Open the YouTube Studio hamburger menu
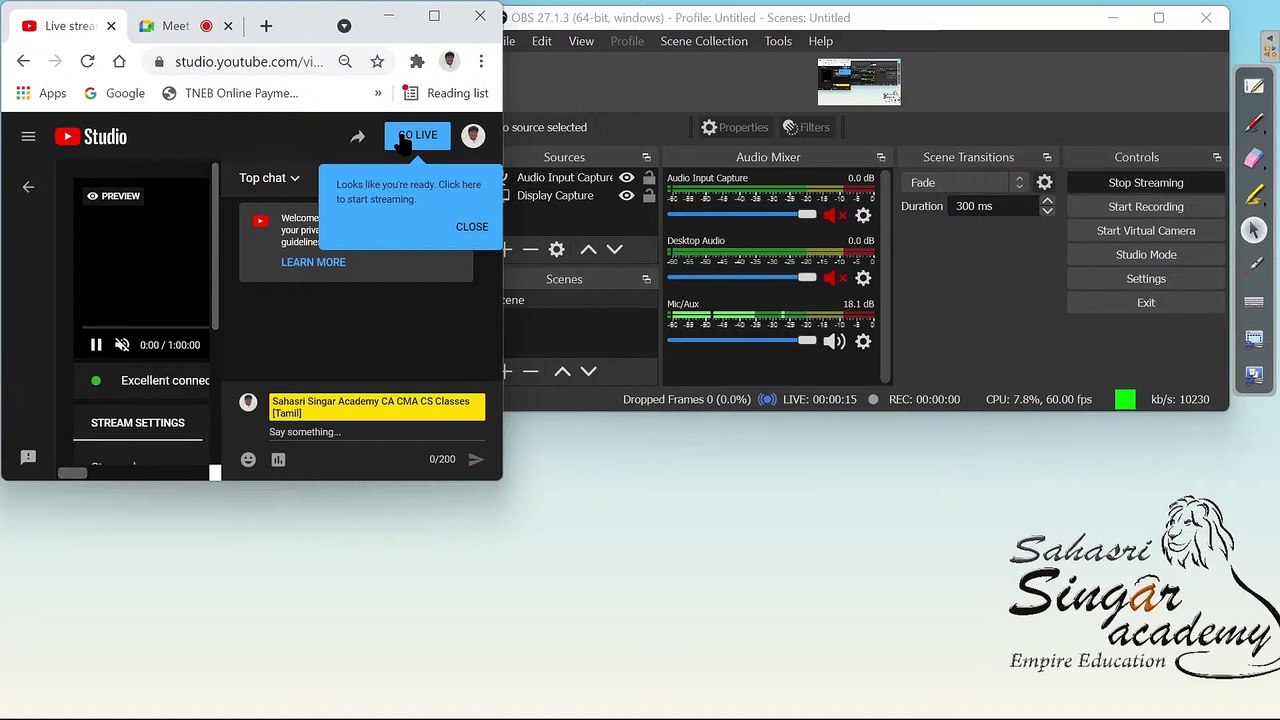Screen dimensions: 1280x720 [28, 137]
